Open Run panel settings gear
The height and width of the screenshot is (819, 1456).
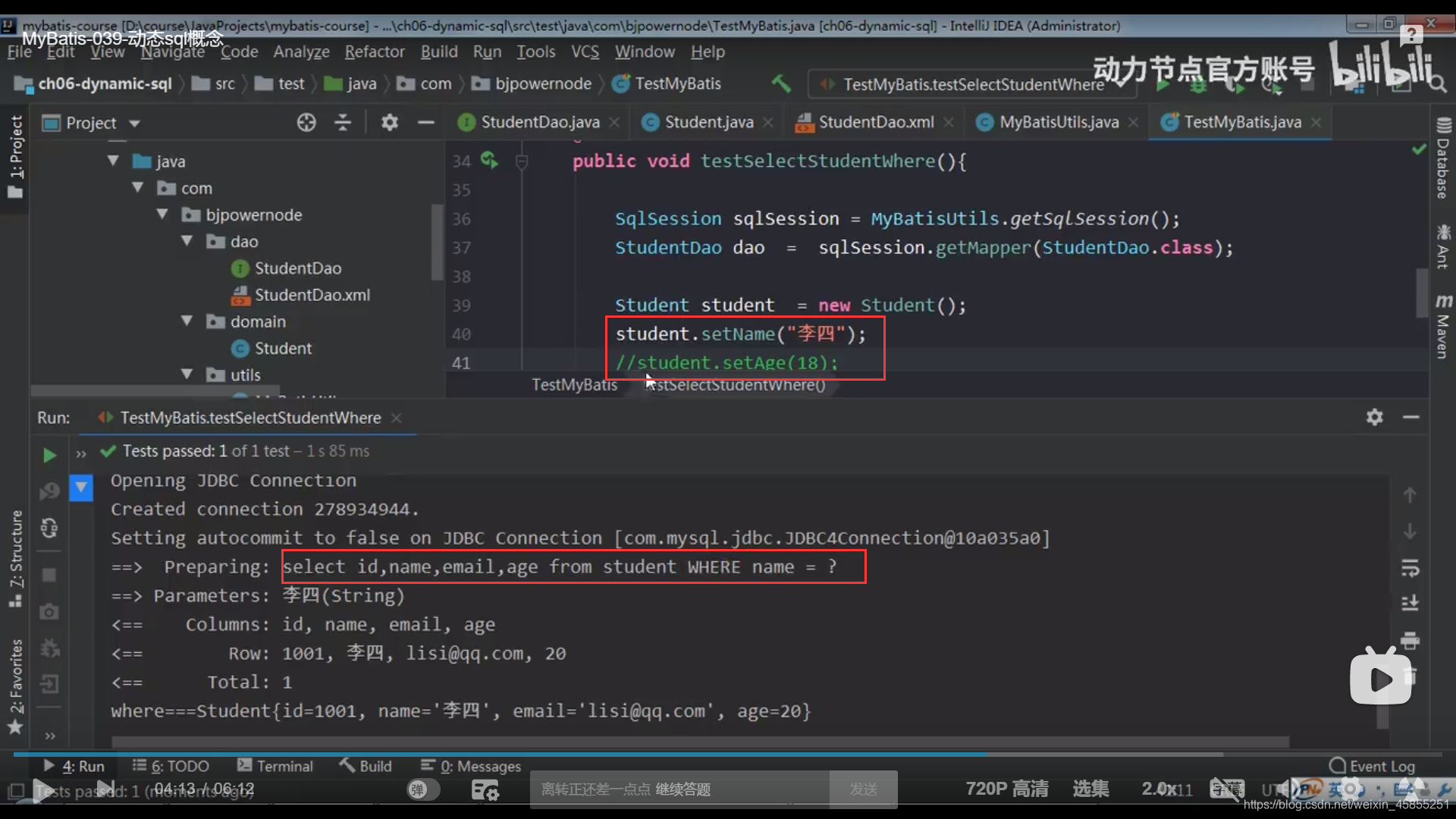pos(1375,417)
